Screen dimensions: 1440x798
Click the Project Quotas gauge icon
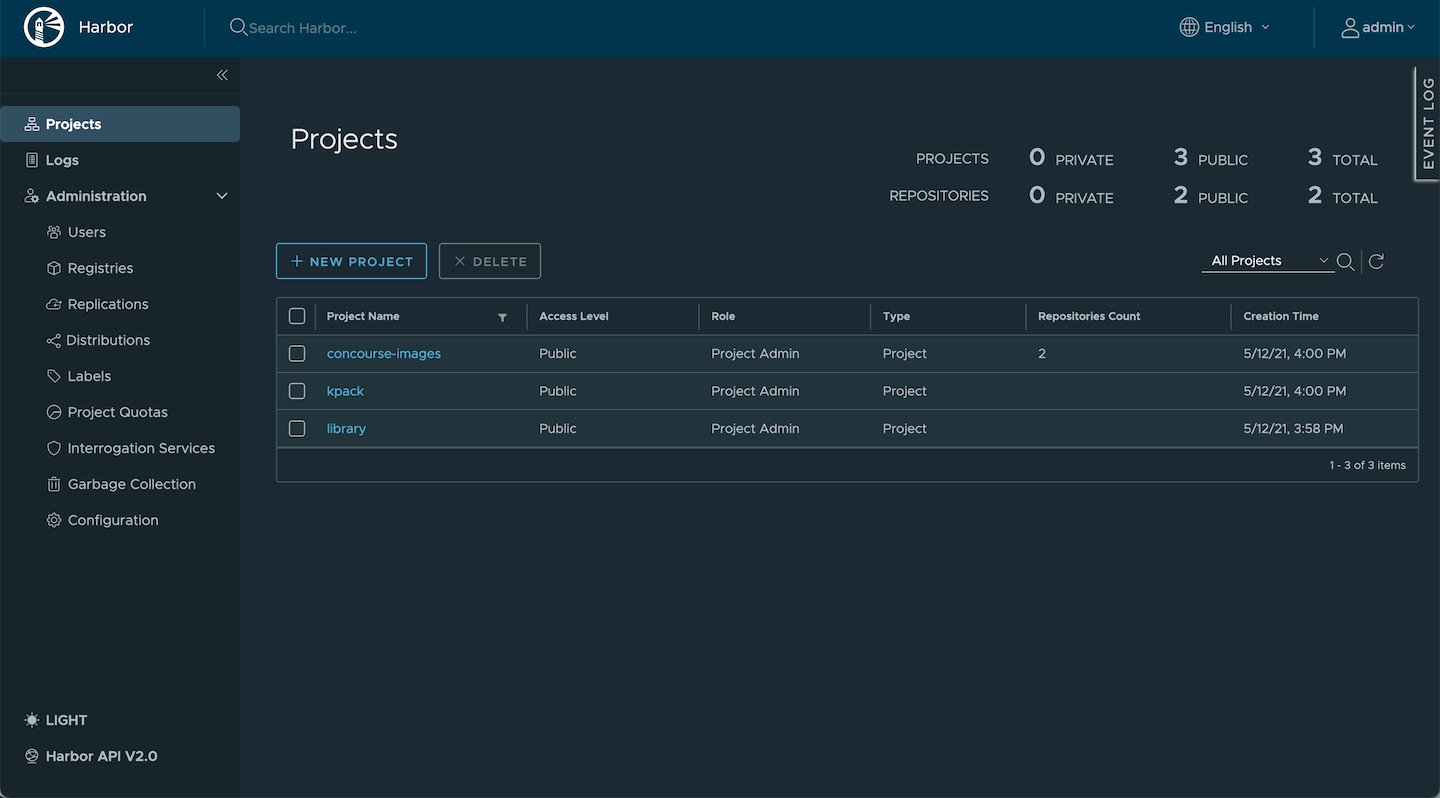pyautogui.click(x=54, y=412)
